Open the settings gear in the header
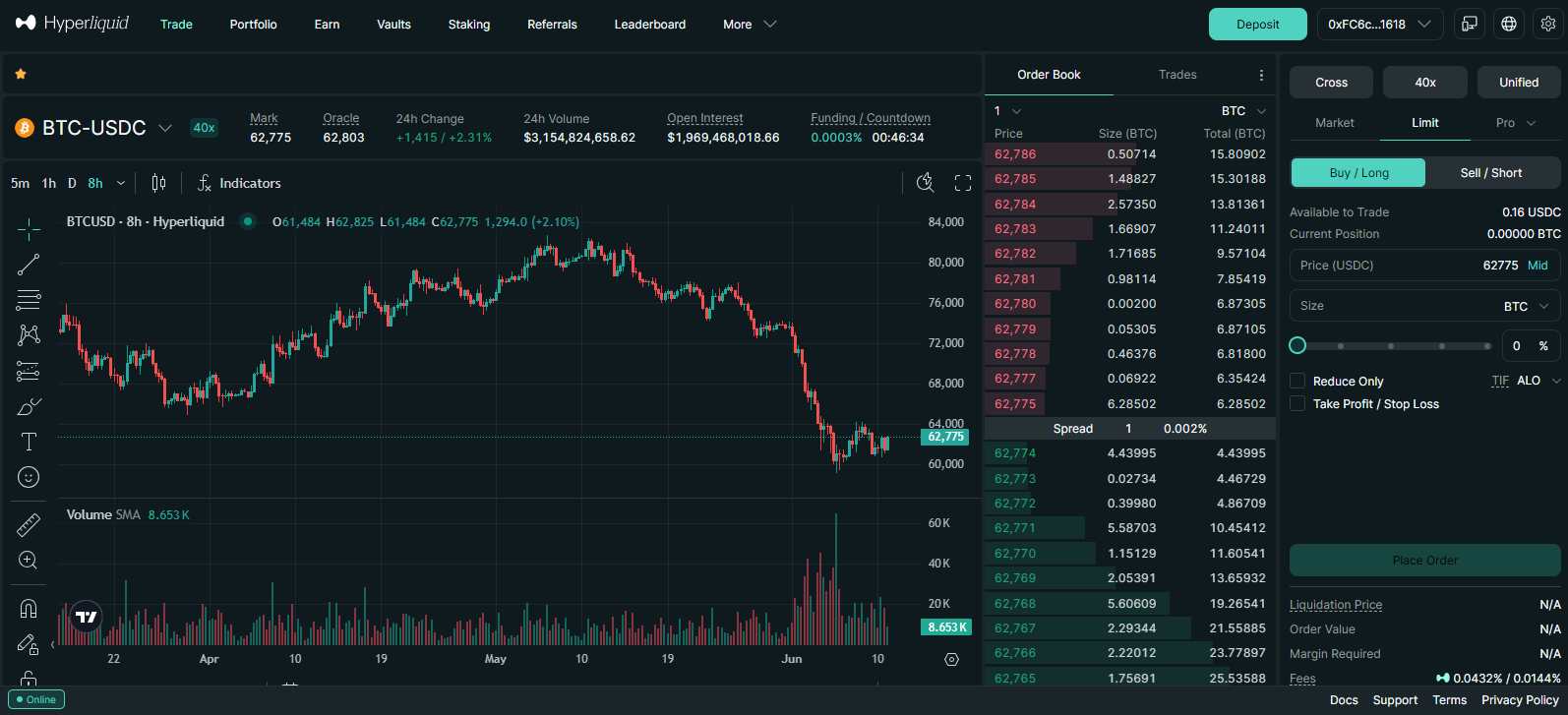 click(x=1548, y=24)
